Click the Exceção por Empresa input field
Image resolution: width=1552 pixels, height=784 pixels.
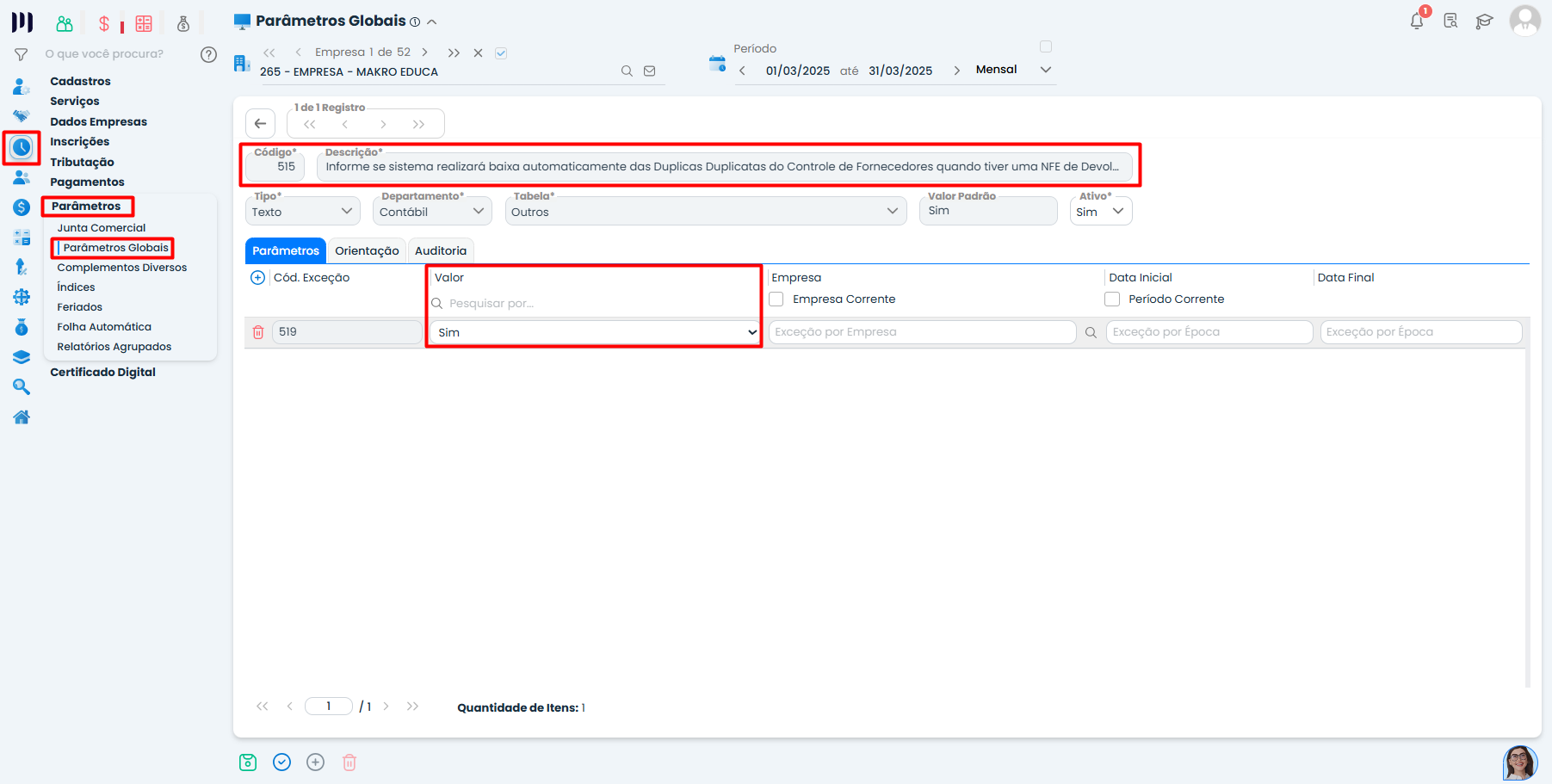point(921,332)
